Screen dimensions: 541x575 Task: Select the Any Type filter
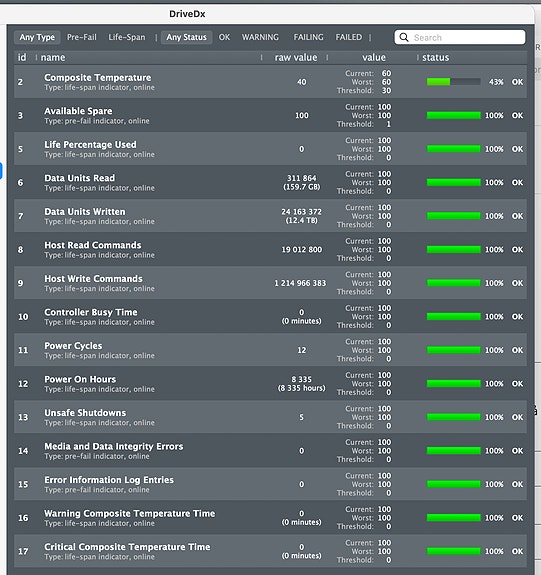37,37
